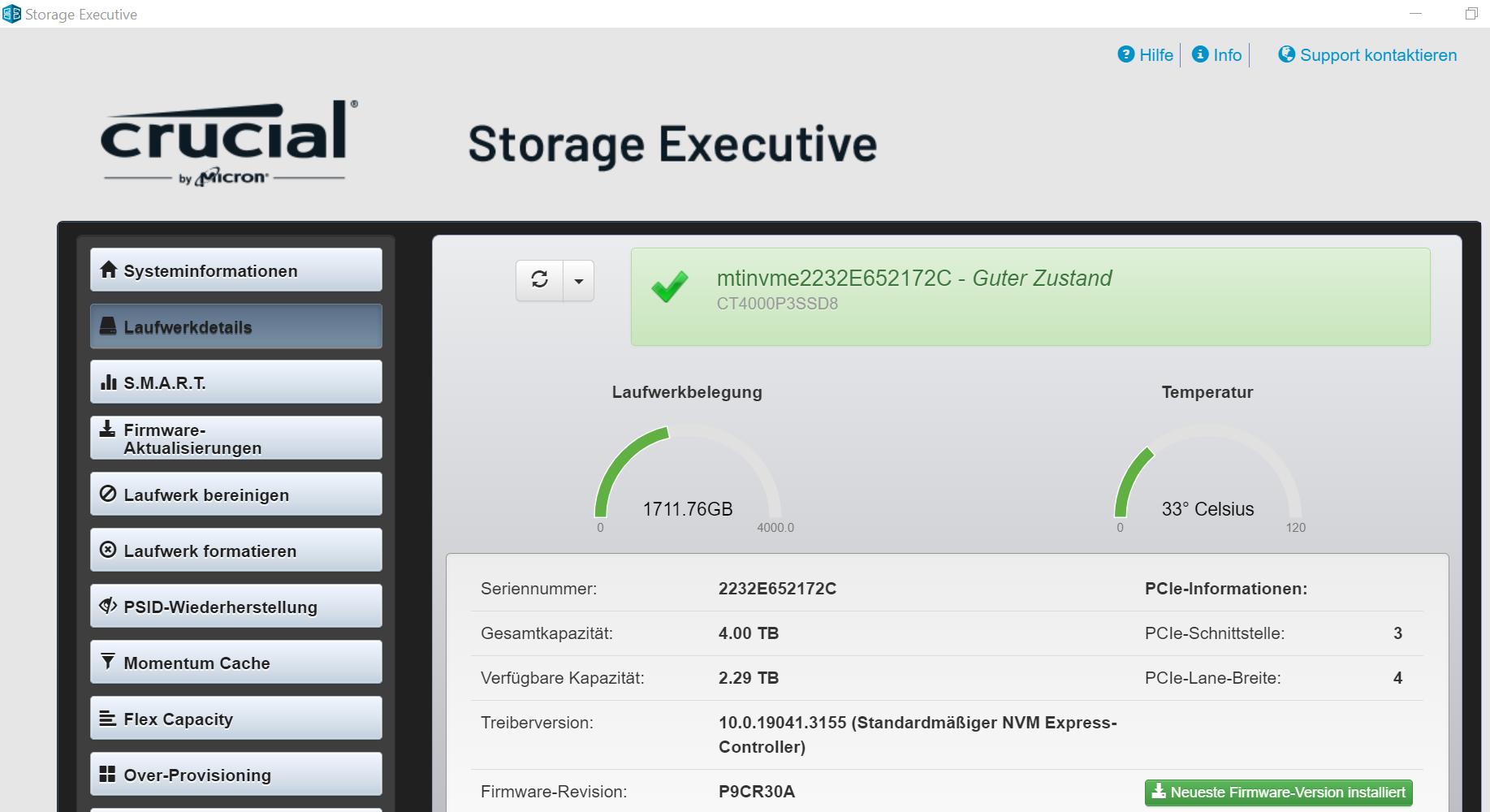
Task: Click the green checkmark status icon
Action: pyautogui.click(x=670, y=287)
